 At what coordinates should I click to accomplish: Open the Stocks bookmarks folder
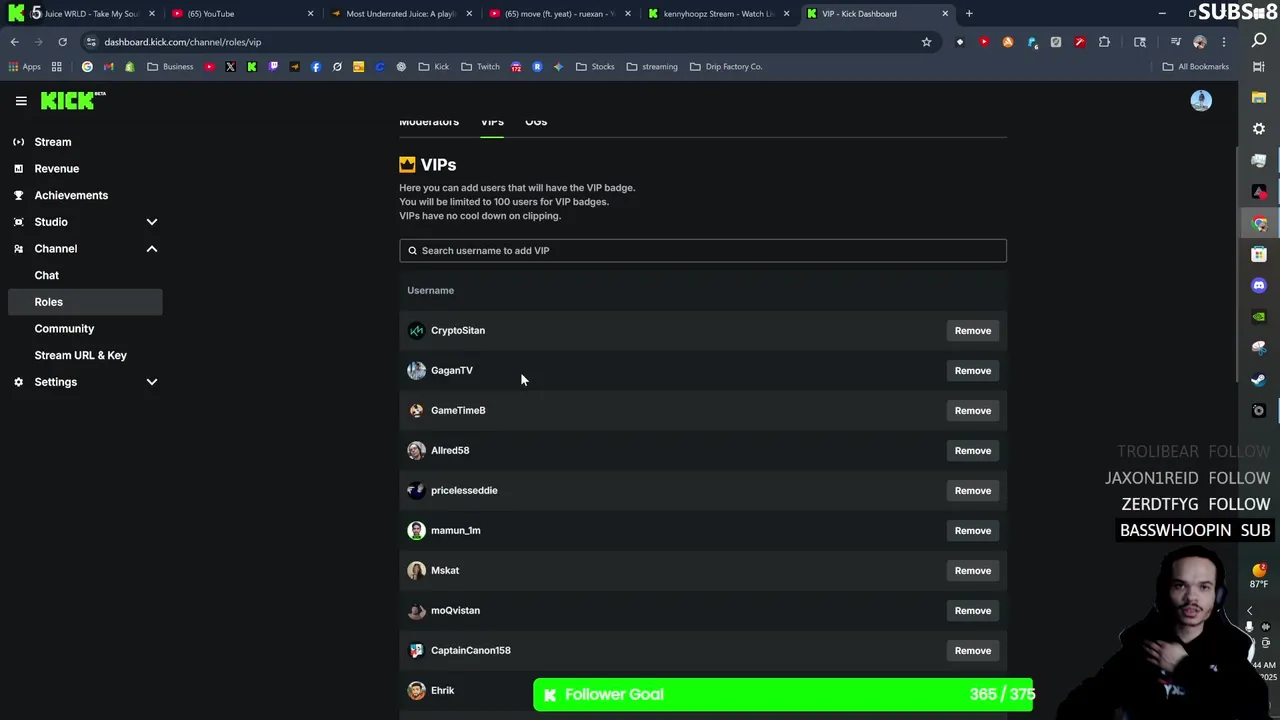pos(595,67)
